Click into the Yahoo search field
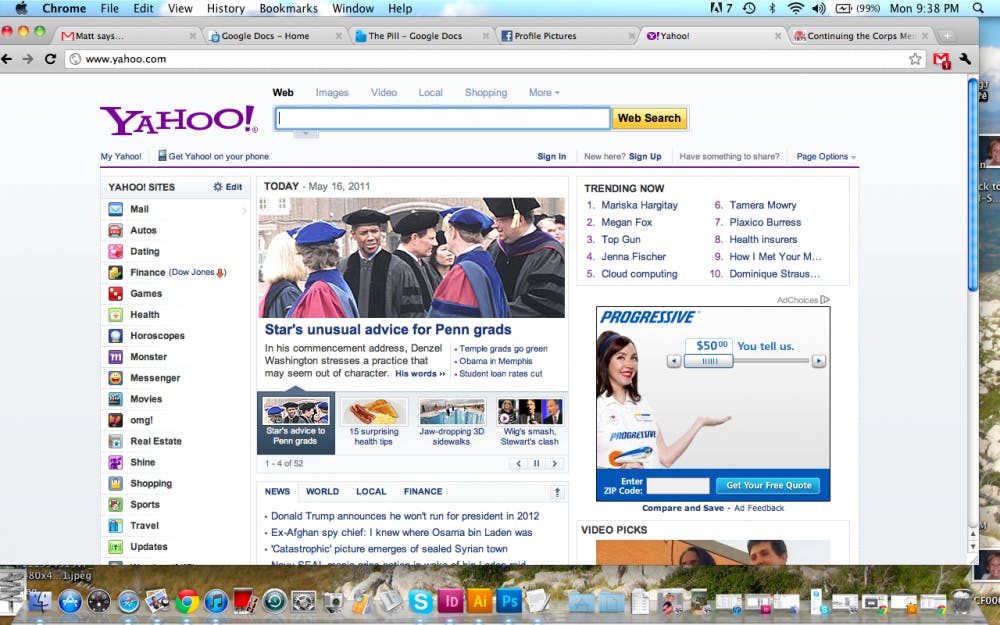 (443, 118)
